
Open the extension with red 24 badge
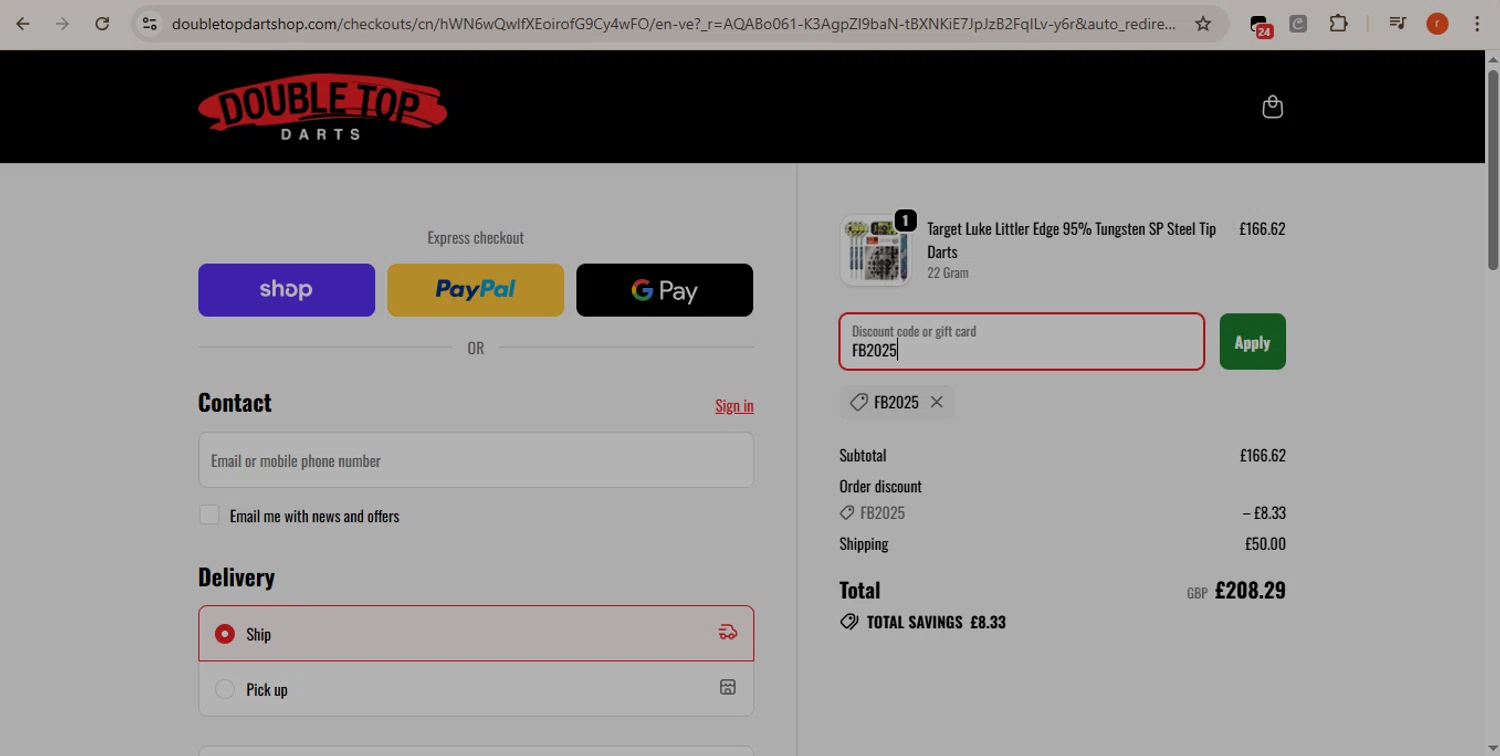1260,24
